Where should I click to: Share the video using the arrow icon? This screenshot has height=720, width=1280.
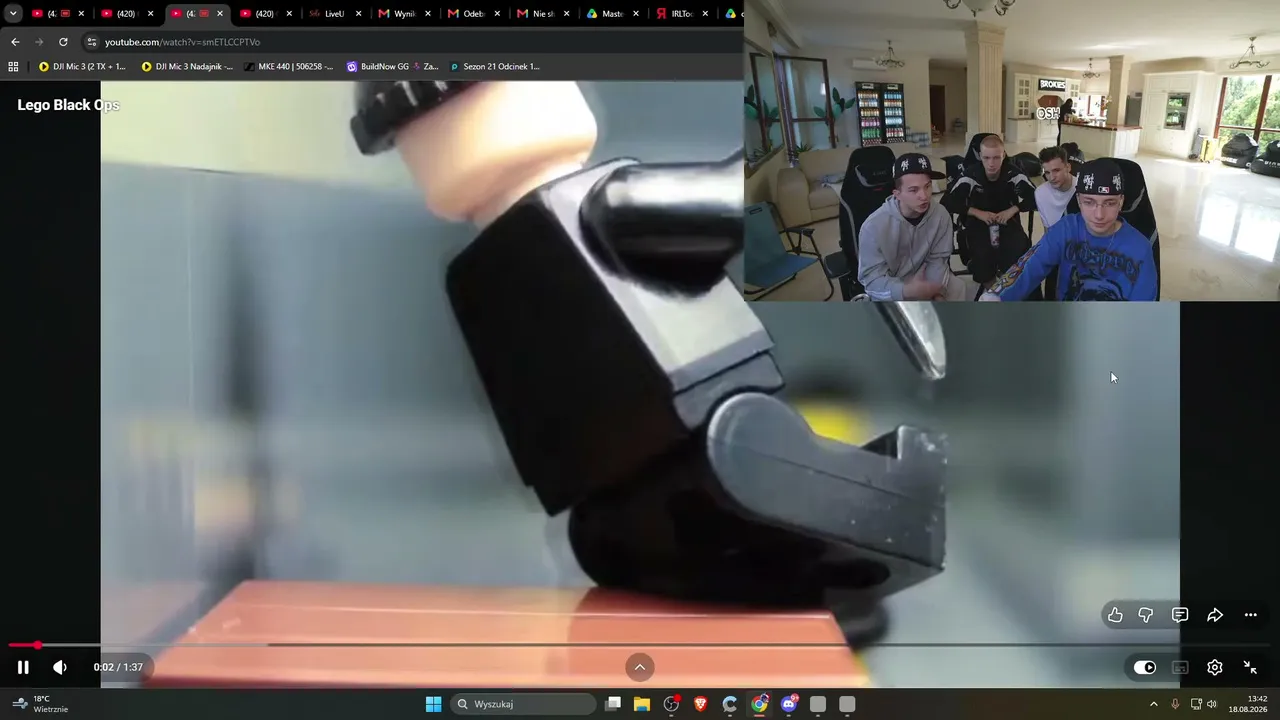click(1215, 615)
